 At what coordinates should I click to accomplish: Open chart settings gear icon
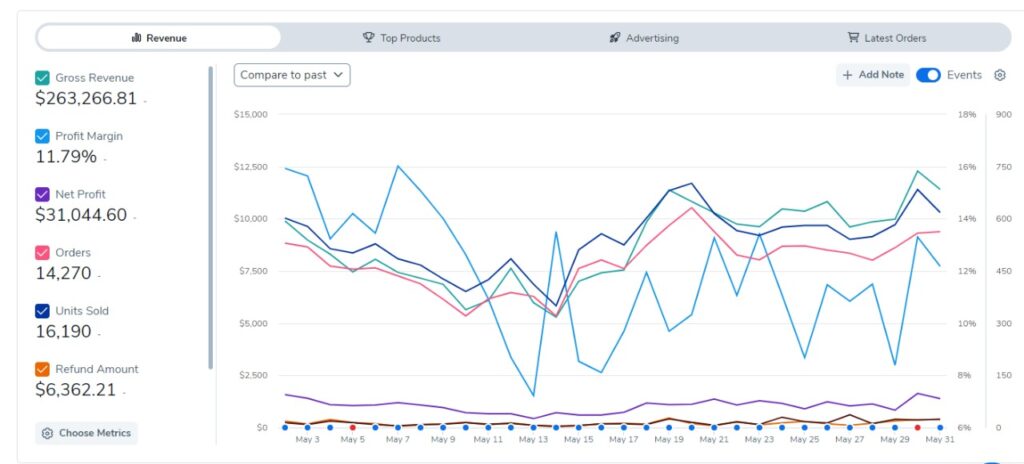[x=1000, y=75]
